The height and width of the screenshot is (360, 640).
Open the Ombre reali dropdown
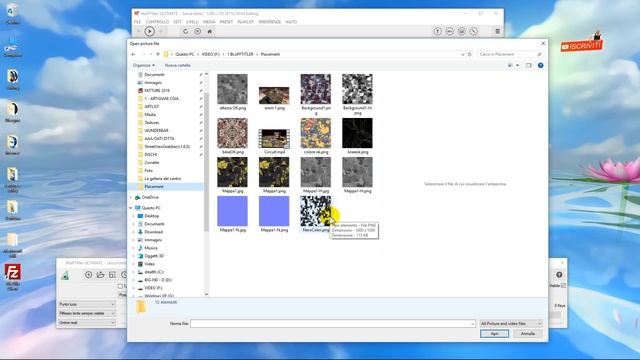(87, 323)
